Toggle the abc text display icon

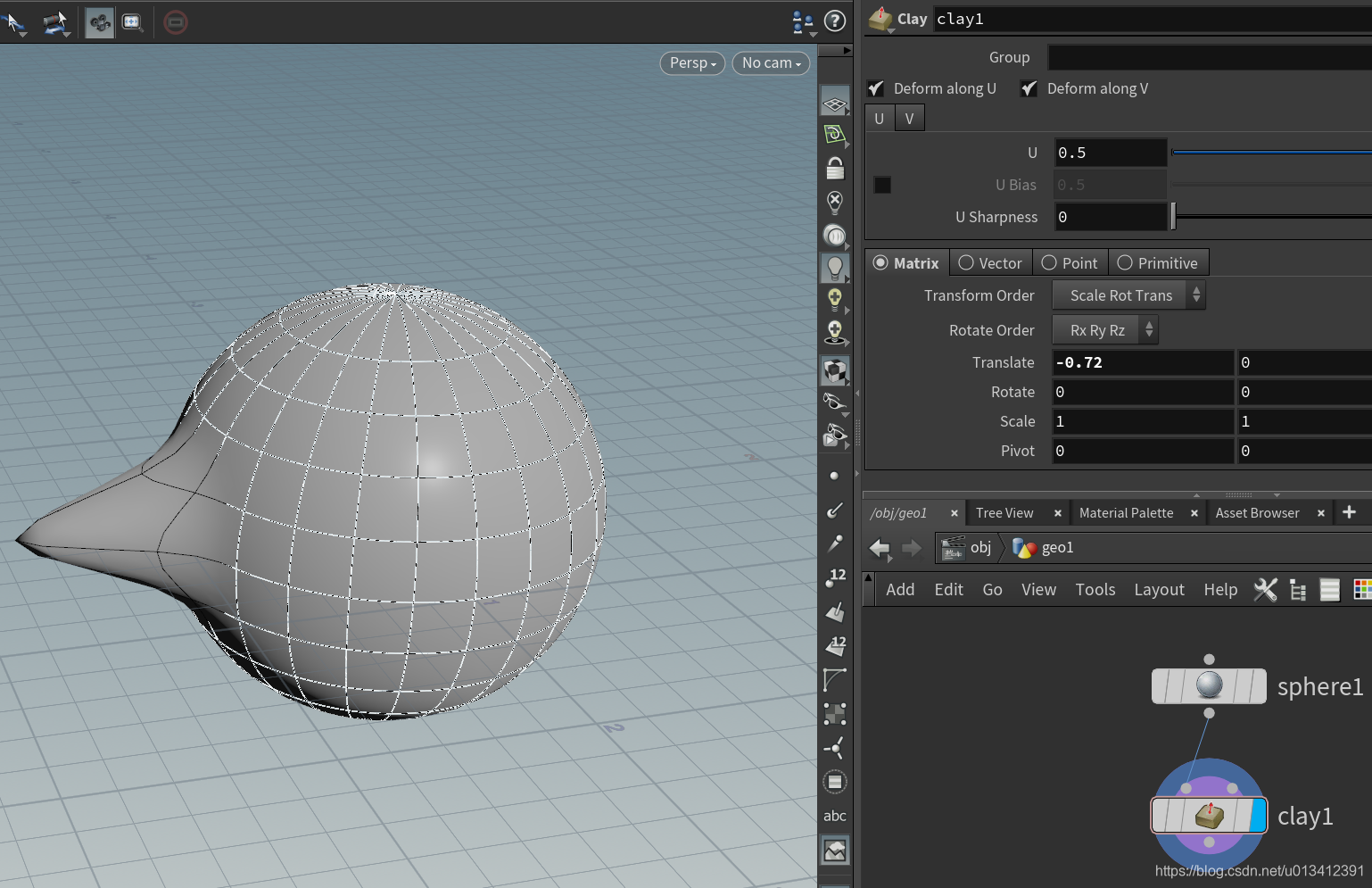point(835,816)
